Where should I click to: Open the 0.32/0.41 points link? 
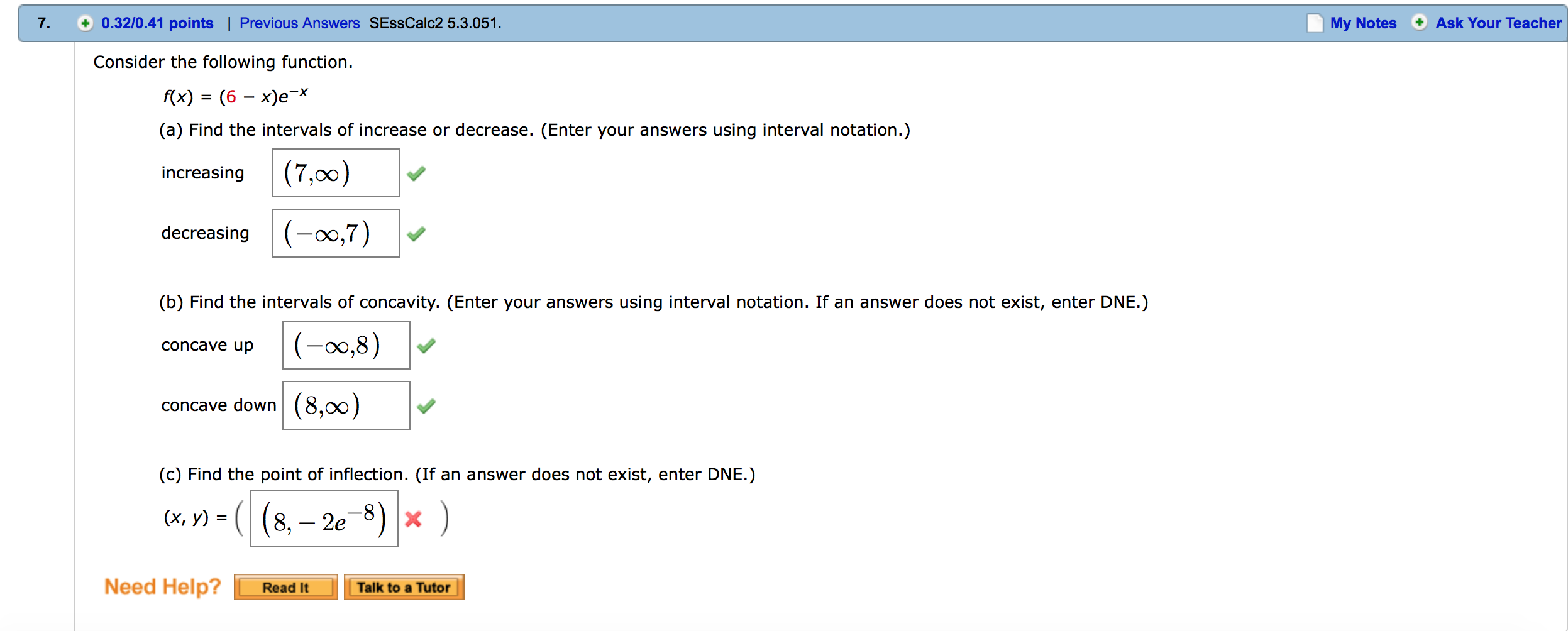[157, 23]
